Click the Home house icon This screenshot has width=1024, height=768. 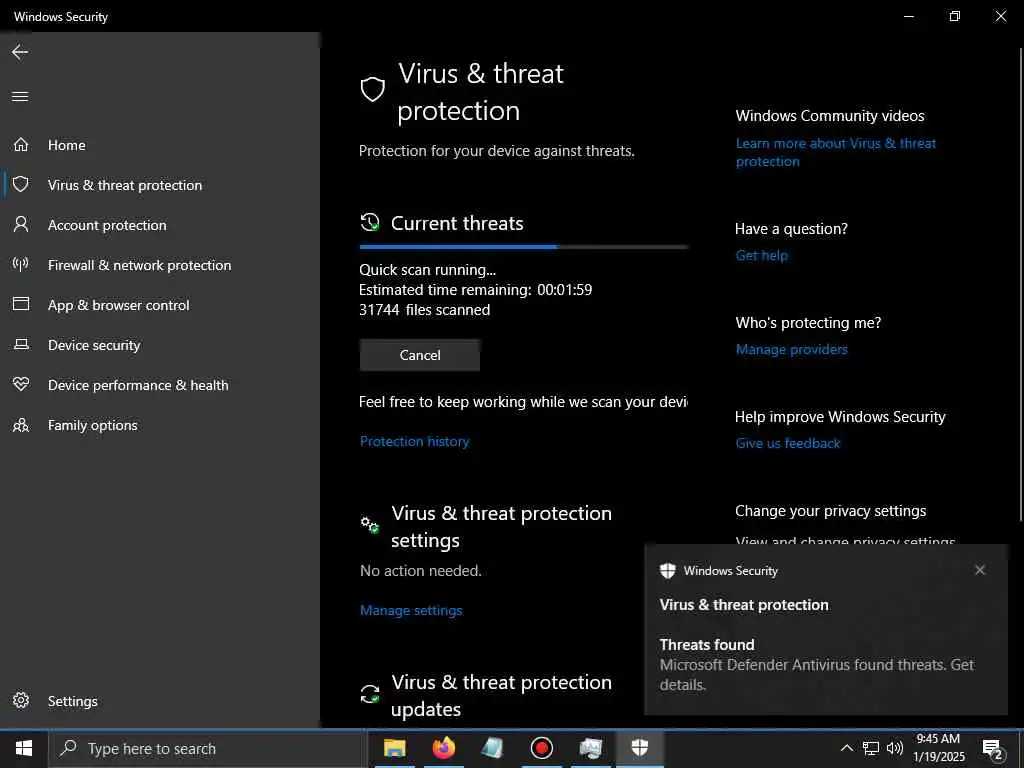pos(21,144)
